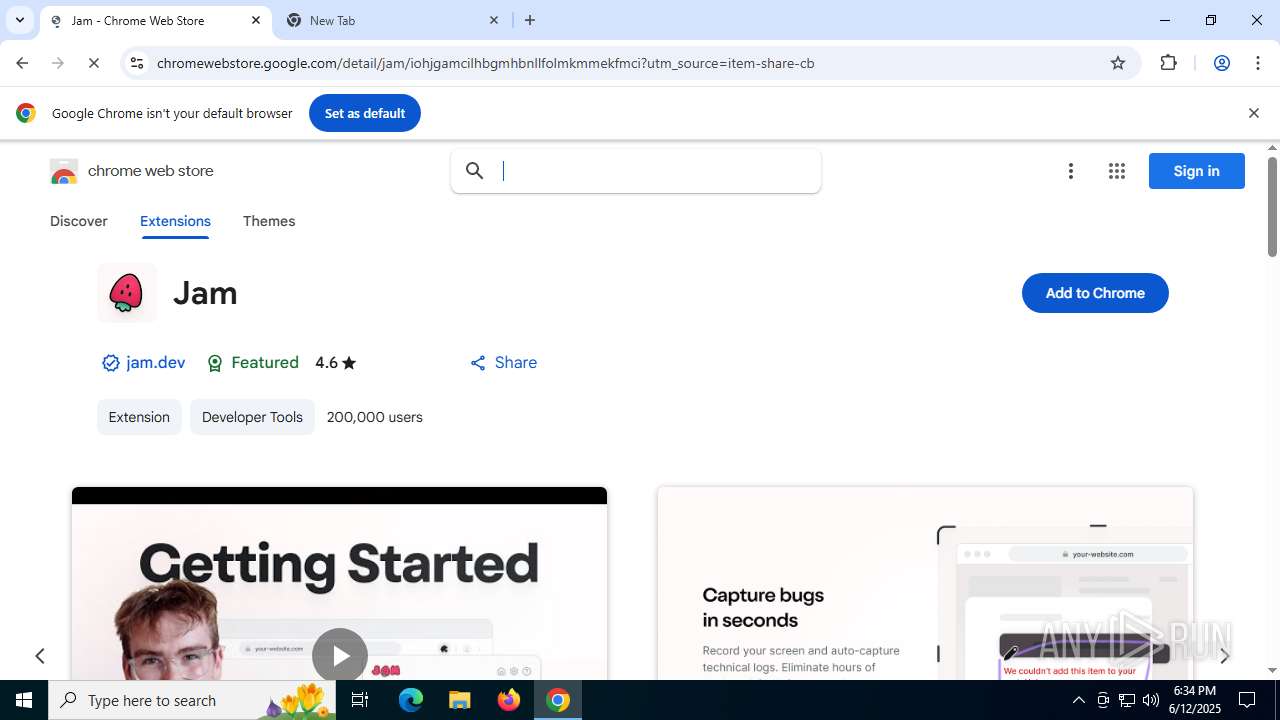Open the Extensions section
Viewport: 1280px width, 720px height.
pos(175,221)
